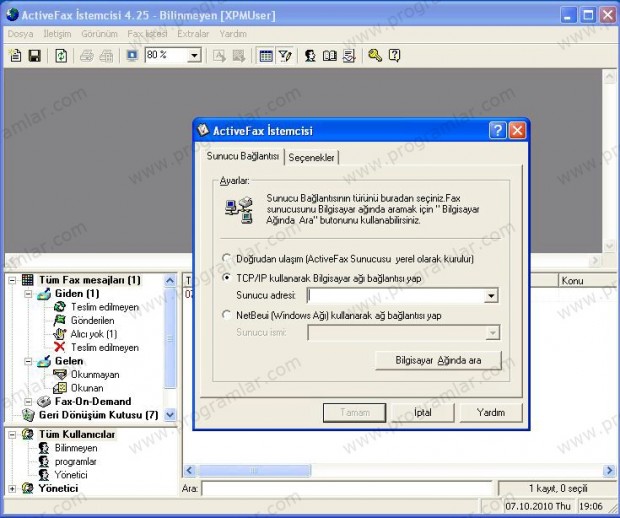Click the İptal button

(423, 412)
